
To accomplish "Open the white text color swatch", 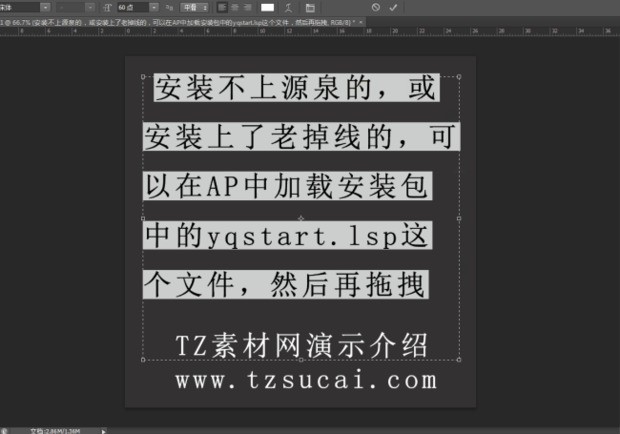I will coord(267,8).
